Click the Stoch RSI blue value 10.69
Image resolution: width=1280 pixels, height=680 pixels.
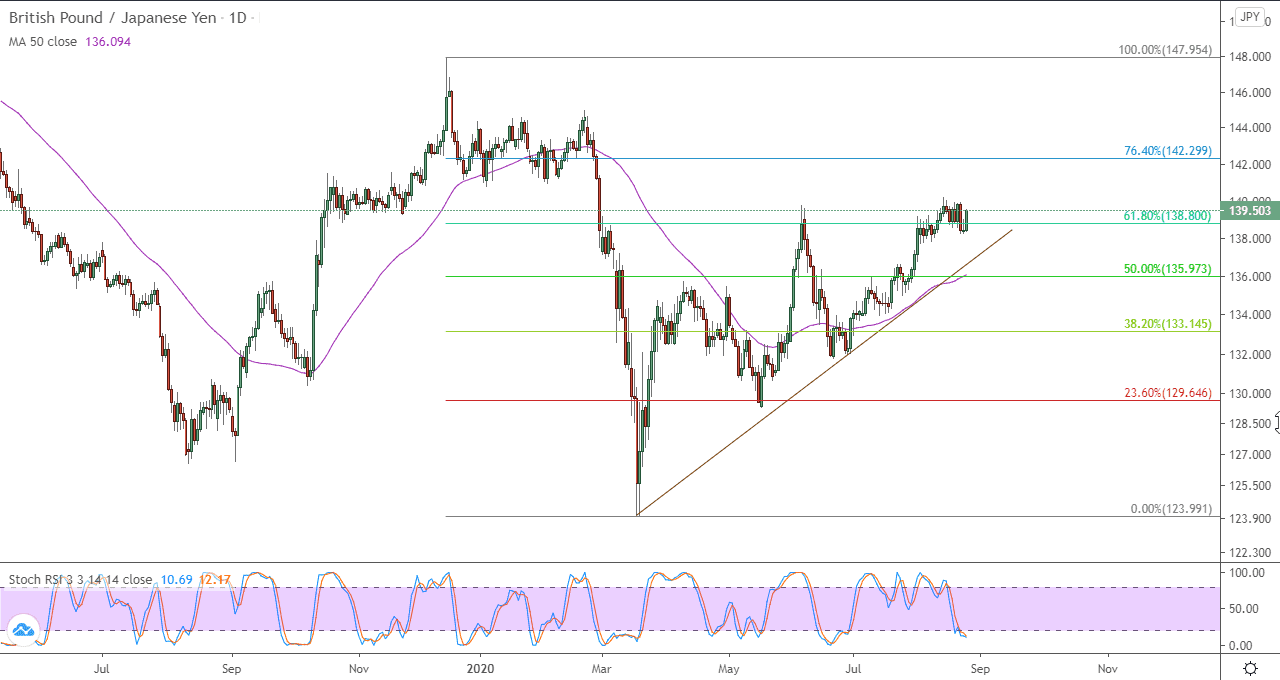(x=177, y=579)
